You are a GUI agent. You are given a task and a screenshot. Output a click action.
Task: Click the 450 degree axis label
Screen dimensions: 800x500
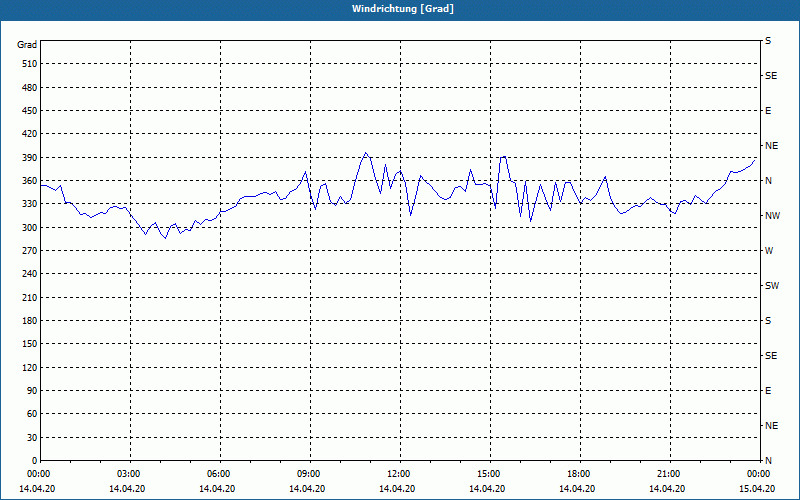[30, 111]
